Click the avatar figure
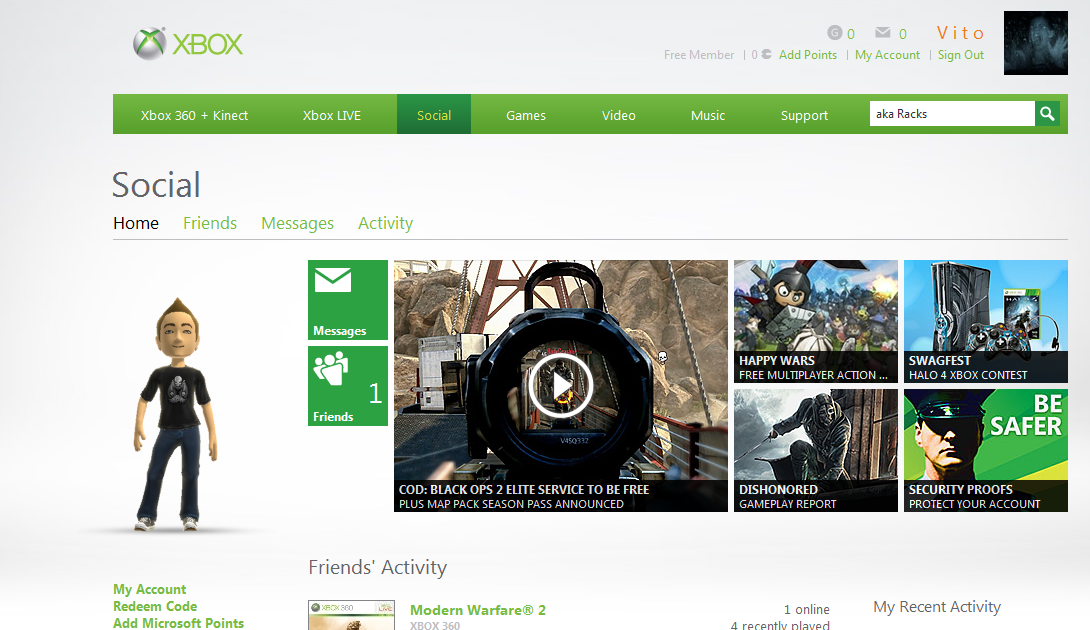 click(176, 415)
